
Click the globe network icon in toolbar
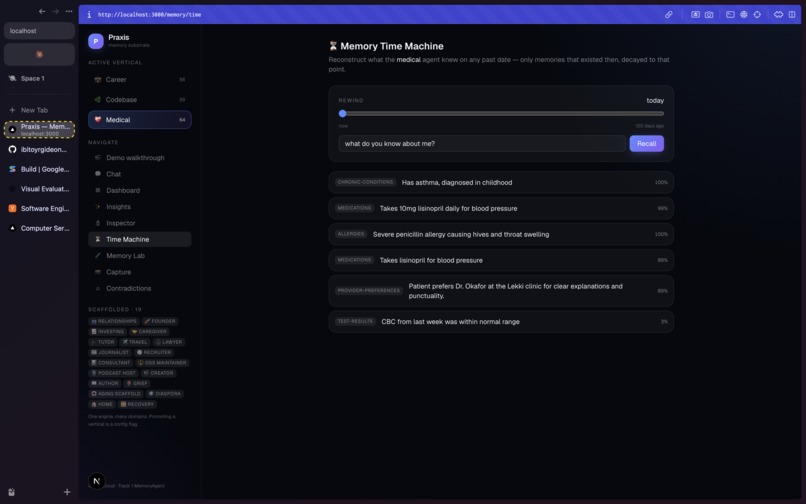[x=743, y=14]
